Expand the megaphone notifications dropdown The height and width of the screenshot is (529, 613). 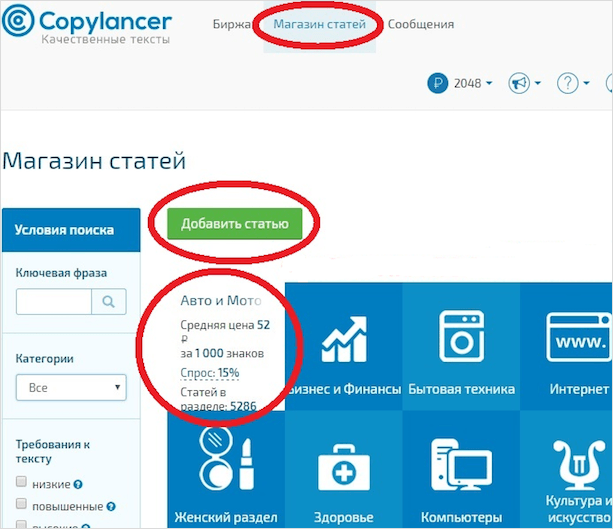[525, 83]
